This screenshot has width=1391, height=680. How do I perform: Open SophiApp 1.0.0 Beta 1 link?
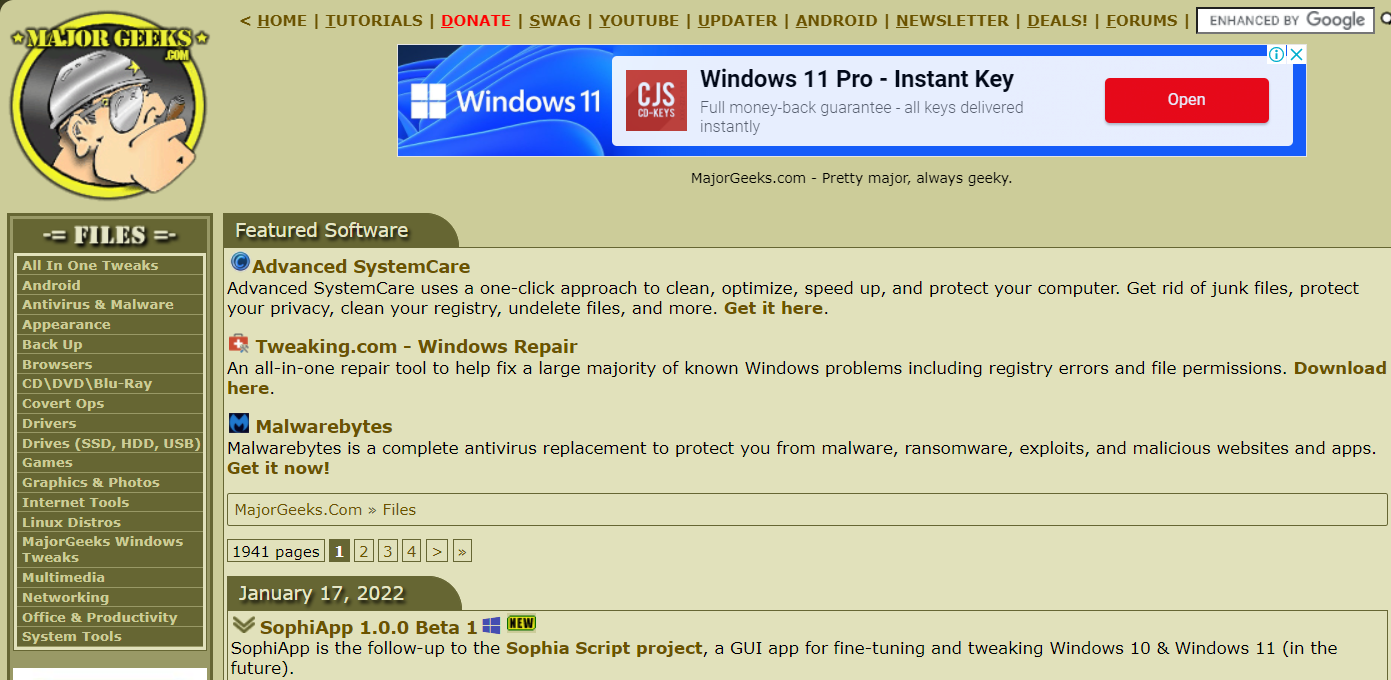pyautogui.click(x=368, y=628)
